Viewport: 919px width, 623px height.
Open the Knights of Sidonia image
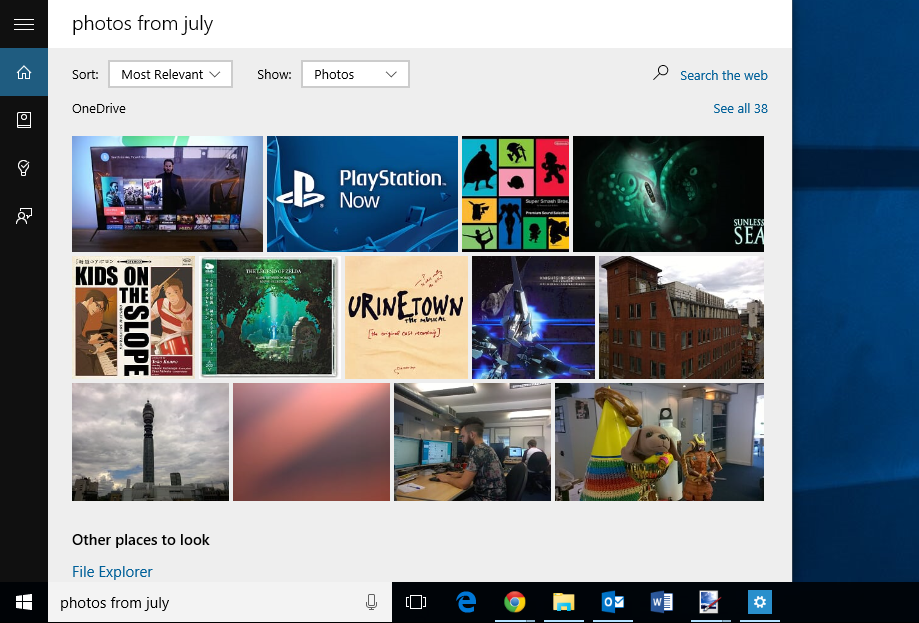pyautogui.click(x=533, y=317)
